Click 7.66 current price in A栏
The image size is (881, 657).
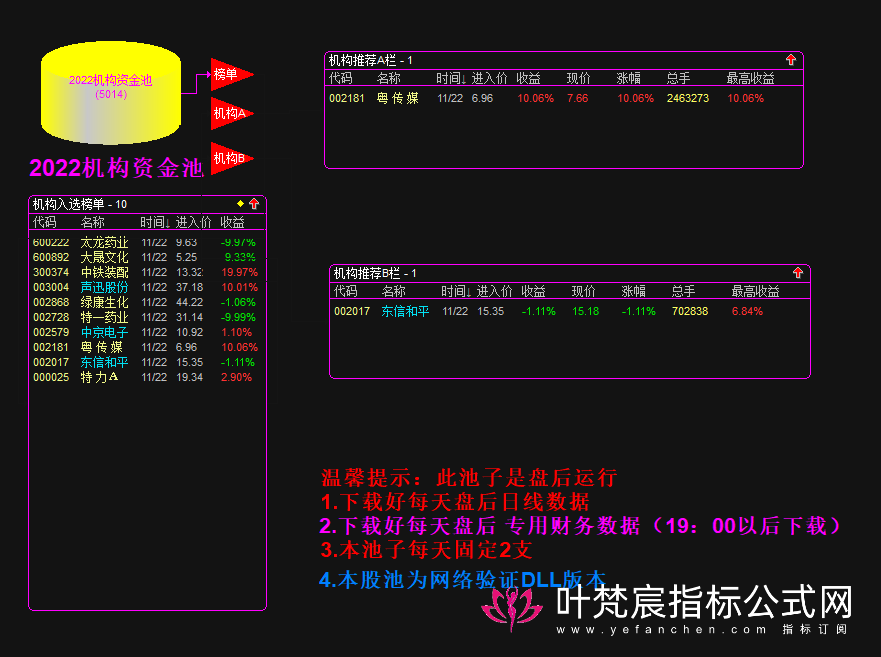tap(578, 98)
